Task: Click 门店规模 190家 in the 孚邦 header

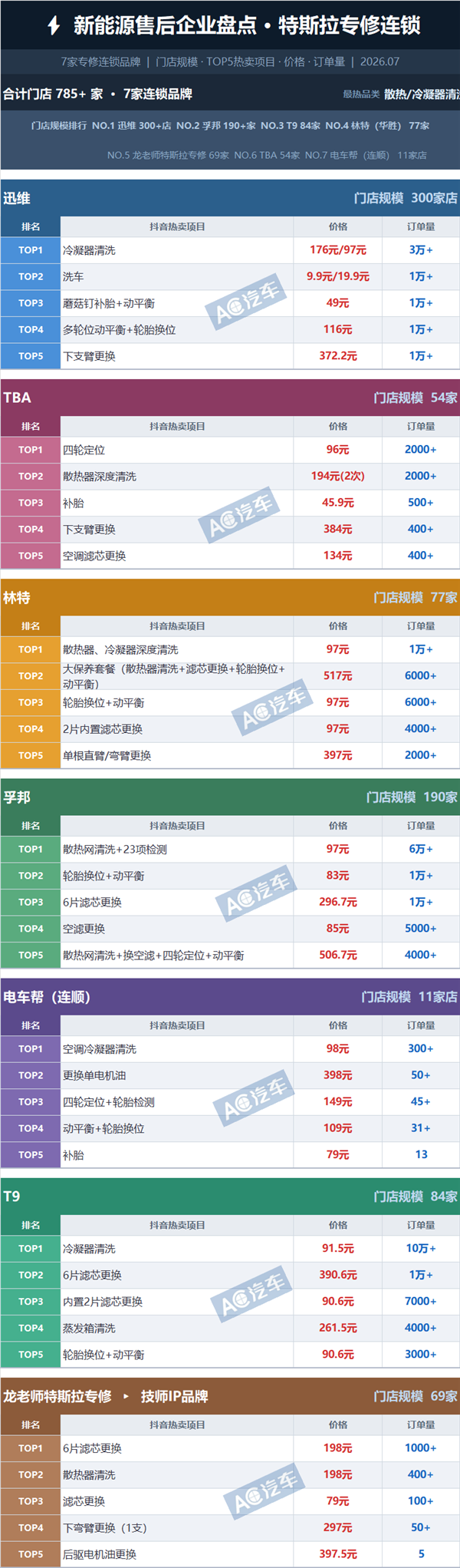Action: tap(412, 797)
